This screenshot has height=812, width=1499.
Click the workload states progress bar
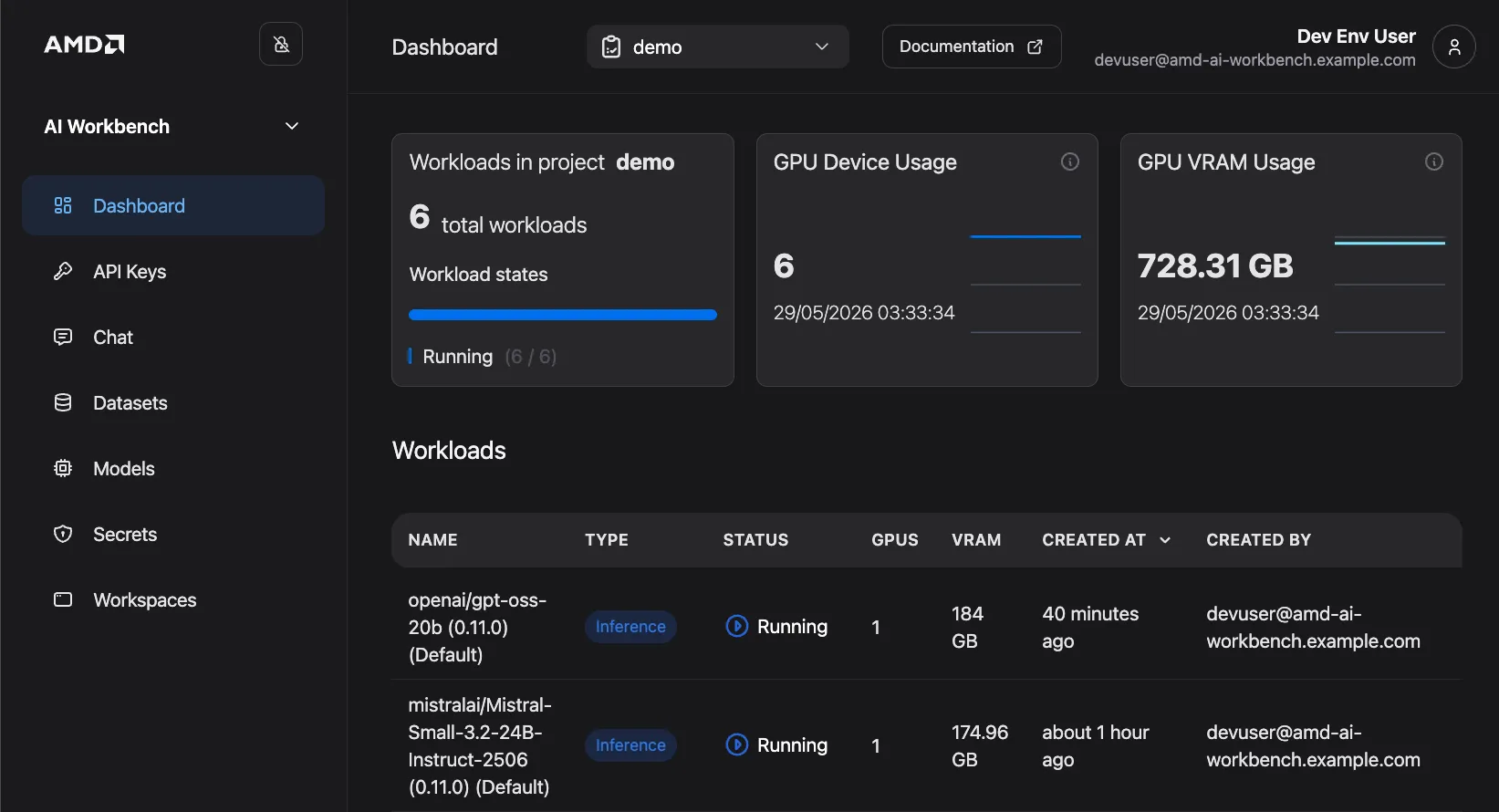[563, 315]
